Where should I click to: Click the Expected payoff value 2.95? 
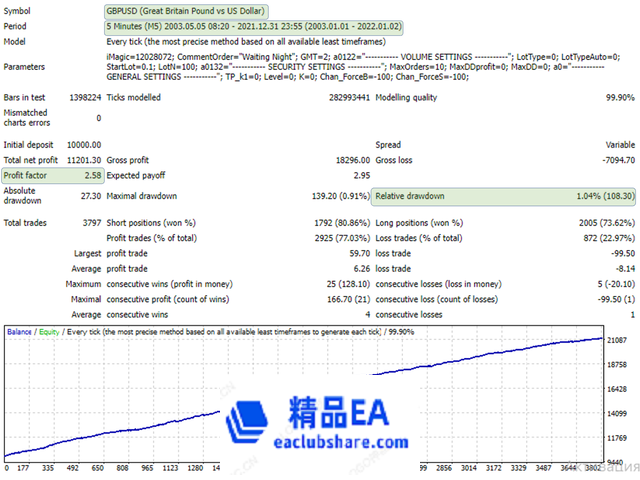361,175
